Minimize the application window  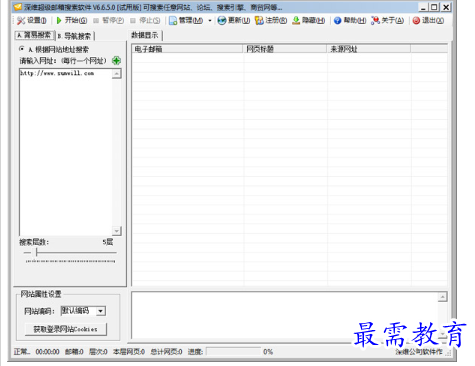[423, 7]
